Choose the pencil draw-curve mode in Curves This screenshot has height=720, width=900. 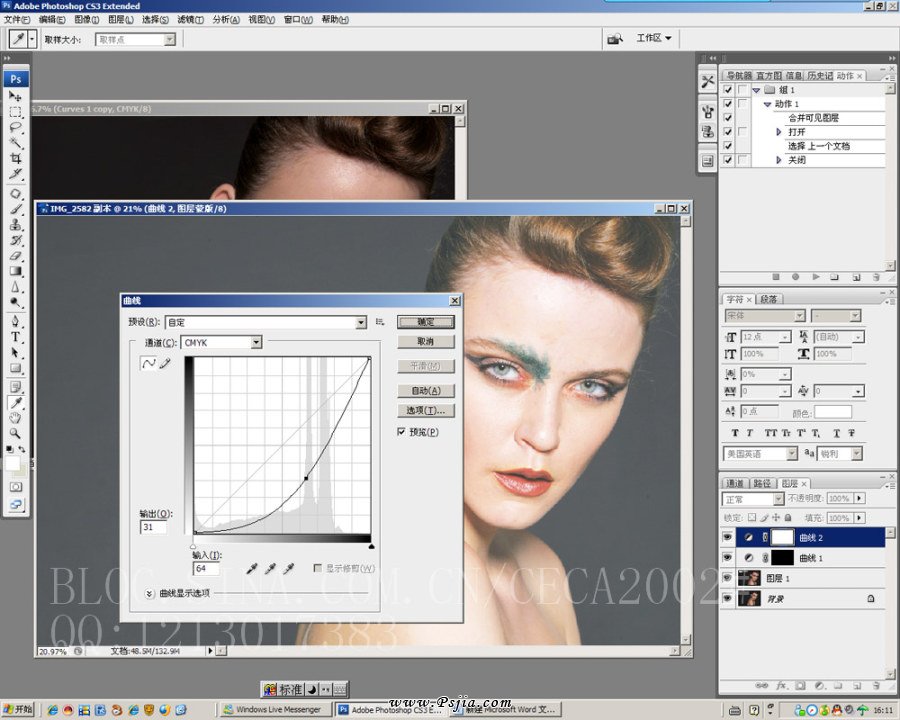tap(164, 364)
